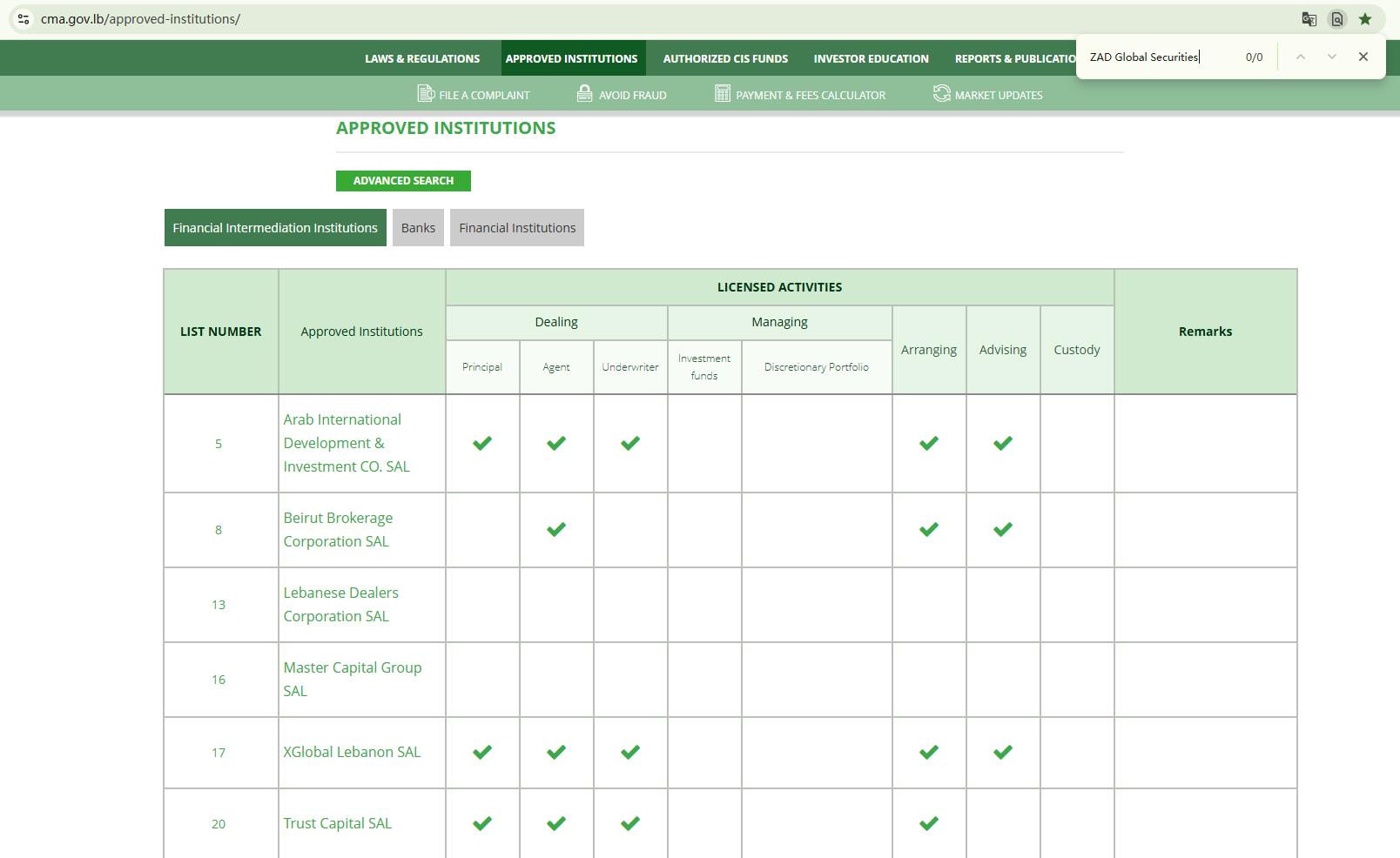Image resolution: width=1400 pixels, height=858 pixels.
Task: Close the find-in-page search bar
Action: pyautogui.click(x=1363, y=57)
